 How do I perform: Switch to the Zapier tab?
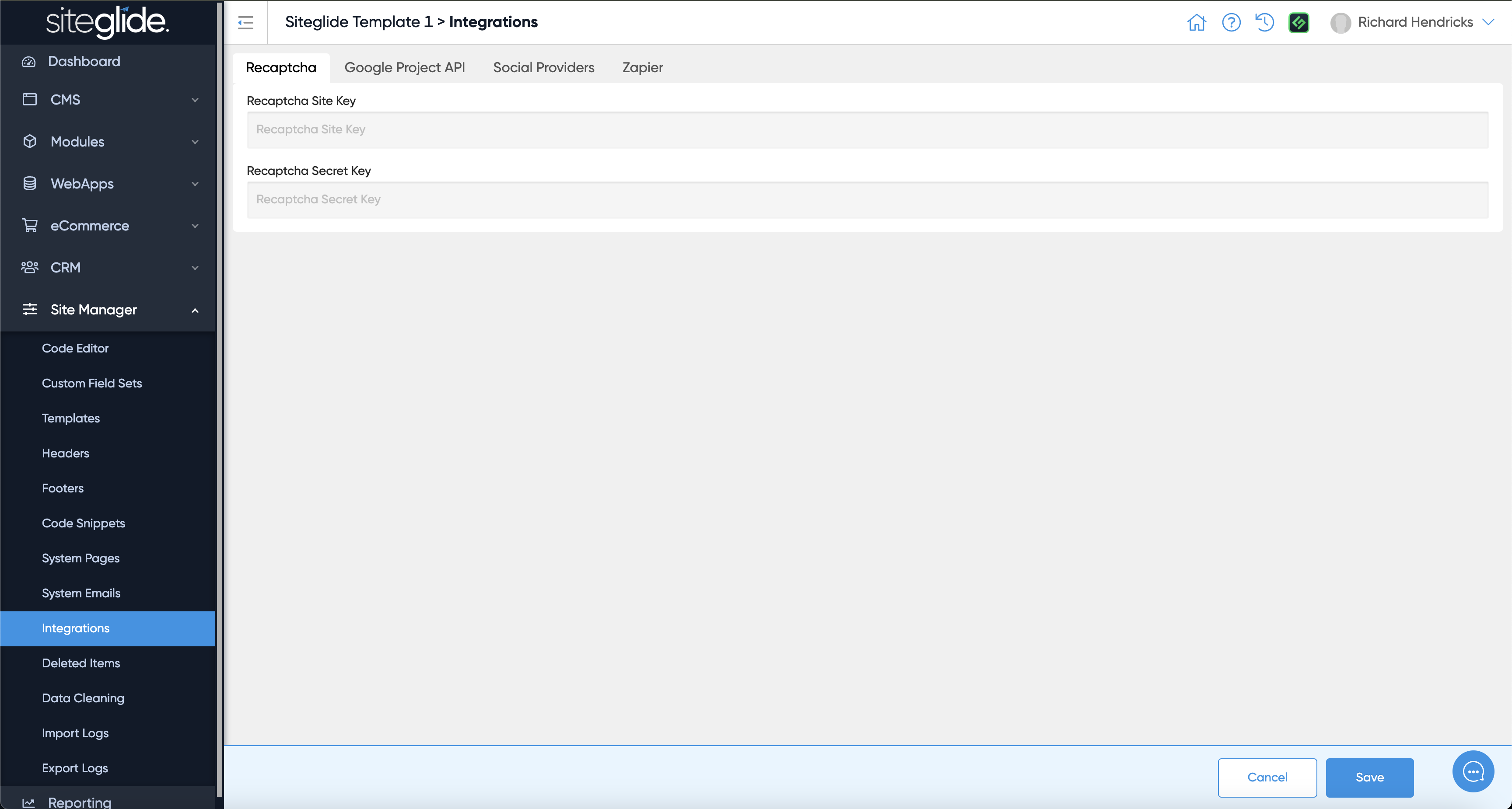tap(642, 67)
